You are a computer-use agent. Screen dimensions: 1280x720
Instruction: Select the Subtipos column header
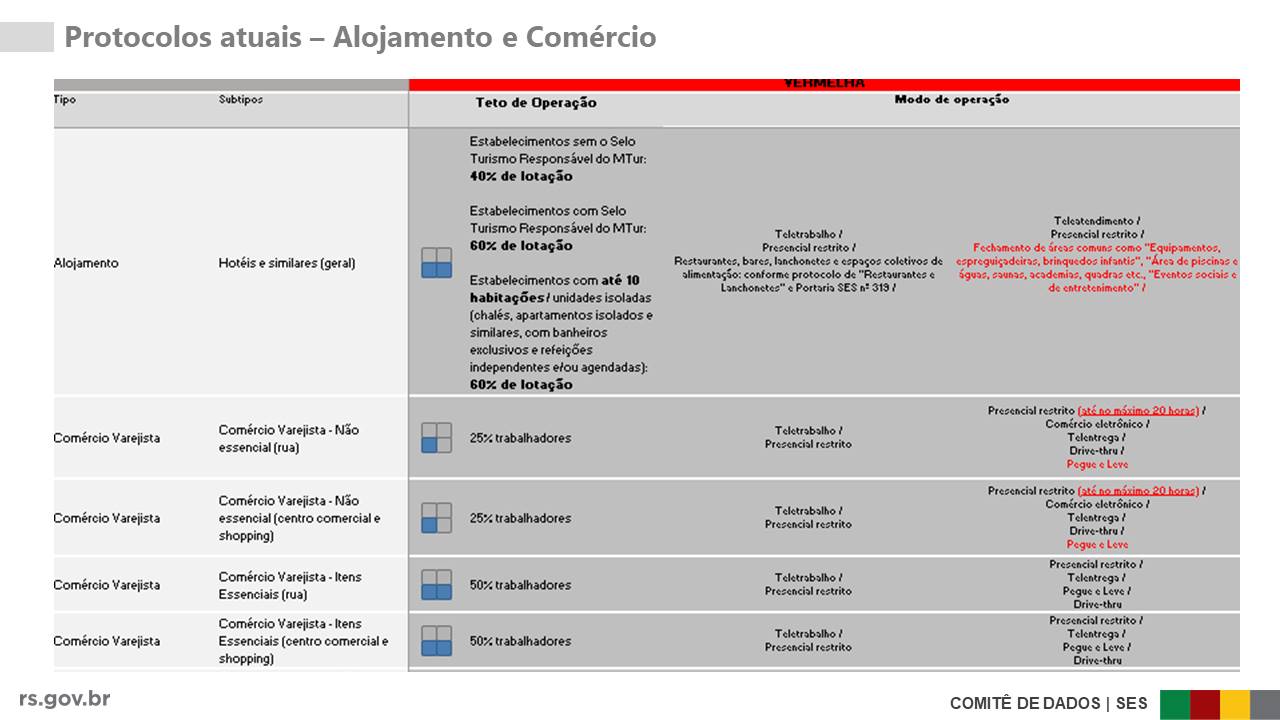tap(241, 100)
